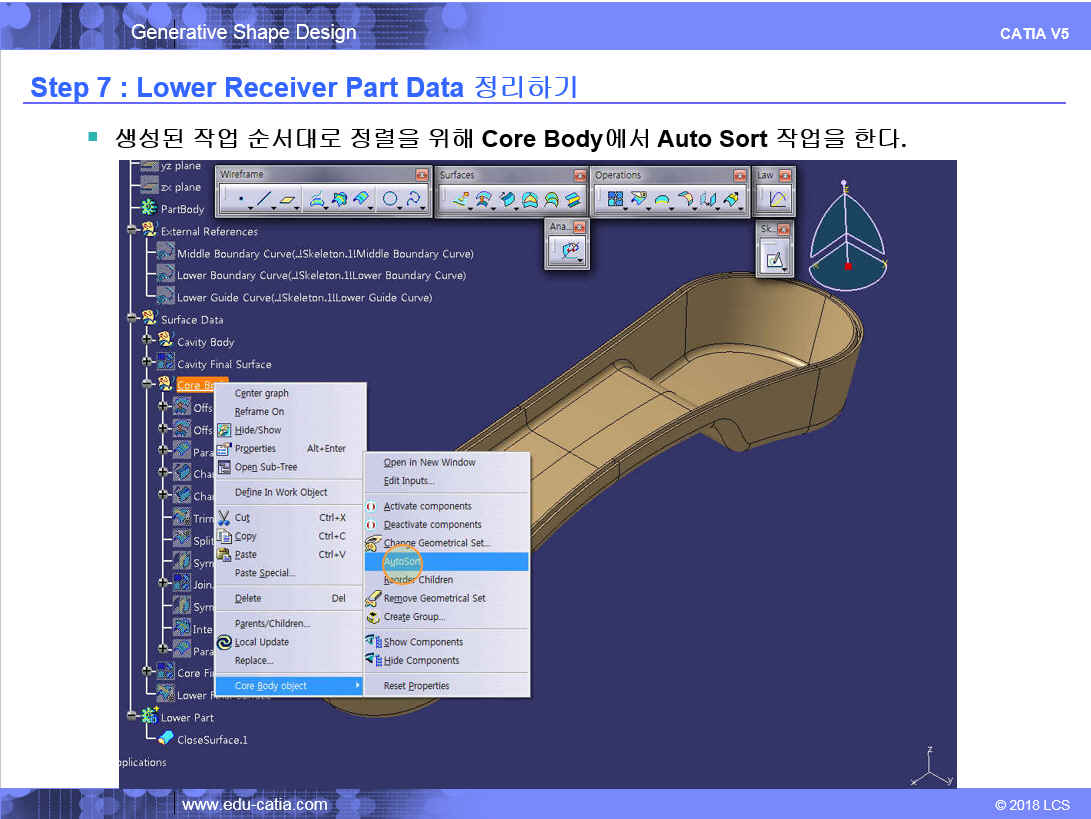Close the Wireframe toolbar
Viewport: 1091px width, 819px height.
422,175
